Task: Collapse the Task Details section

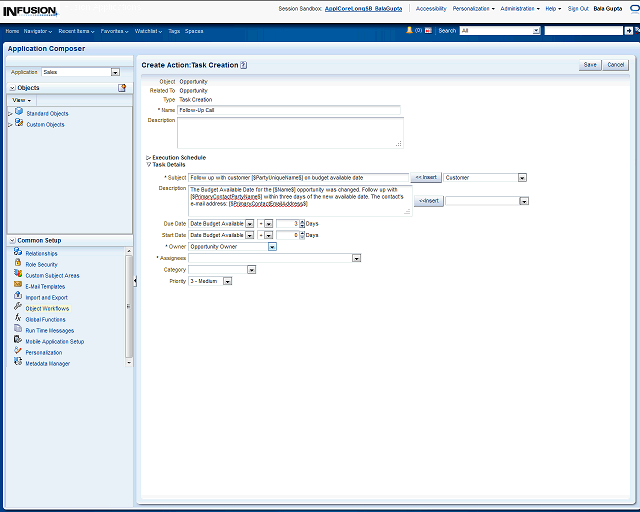Action: click(x=149, y=164)
